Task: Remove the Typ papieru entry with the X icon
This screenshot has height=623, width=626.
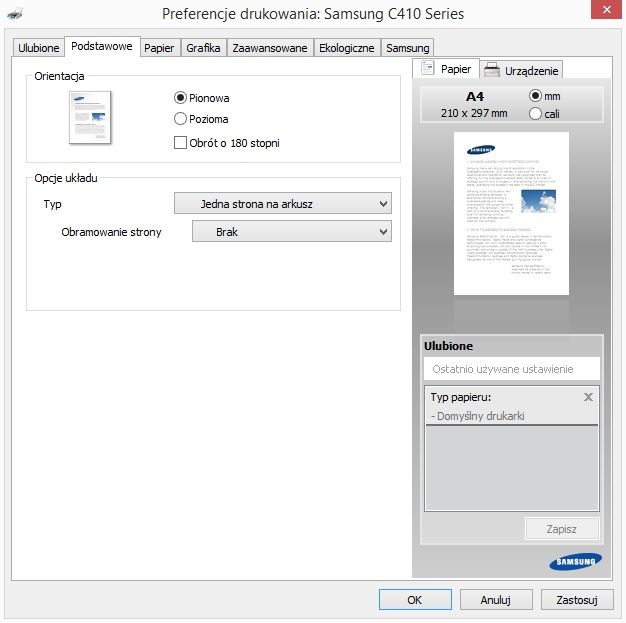Action: click(588, 397)
